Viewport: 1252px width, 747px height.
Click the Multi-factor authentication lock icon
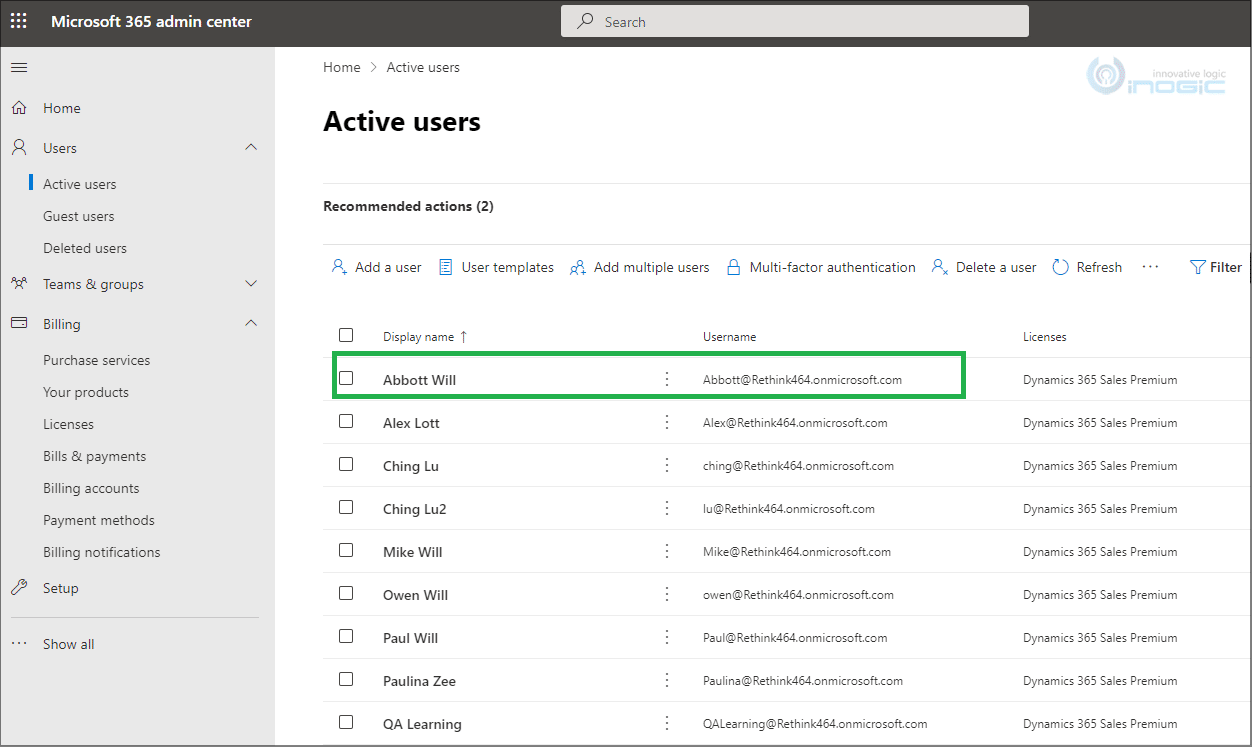coord(733,267)
